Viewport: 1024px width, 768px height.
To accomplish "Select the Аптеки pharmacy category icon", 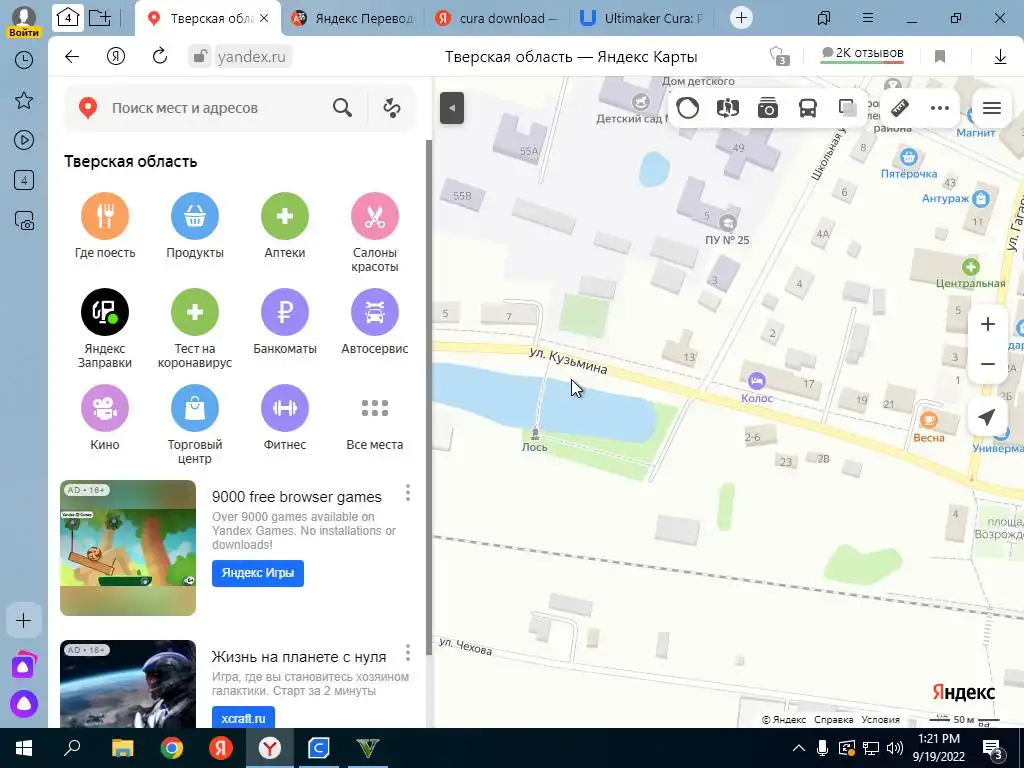I will (x=285, y=216).
